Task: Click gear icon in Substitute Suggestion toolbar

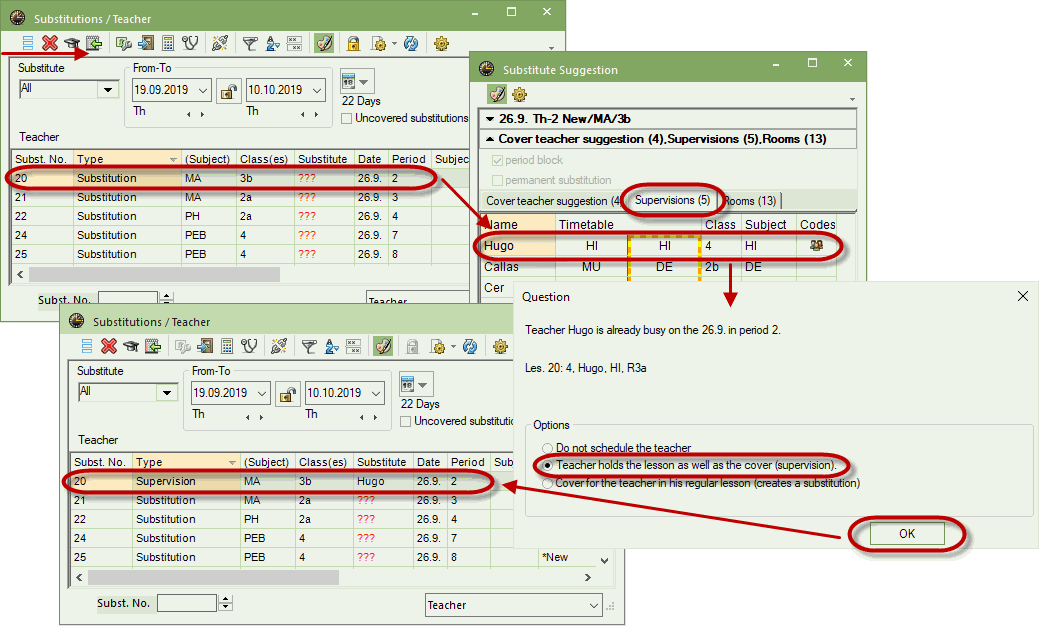Action: click(x=520, y=94)
